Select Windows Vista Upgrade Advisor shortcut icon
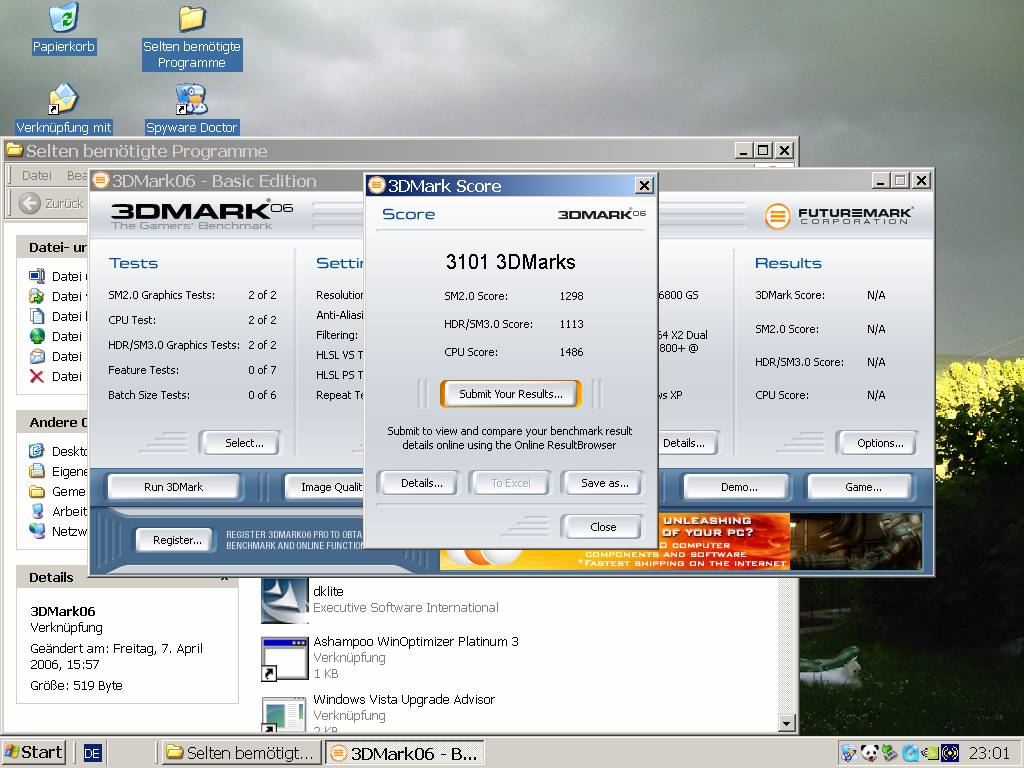 tap(284, 714)
